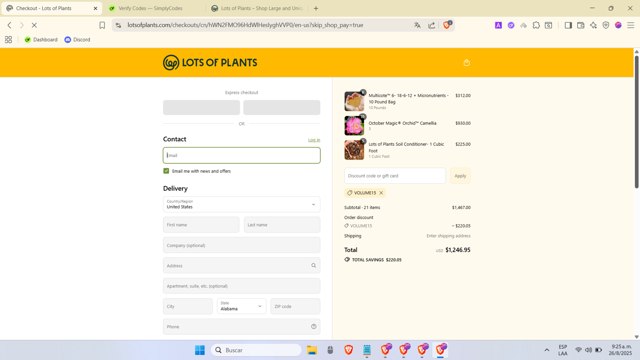Close the Checkout - Lots of Plants tab
Viewport: 640px width, 360px height.
click(x=96, y=8)
